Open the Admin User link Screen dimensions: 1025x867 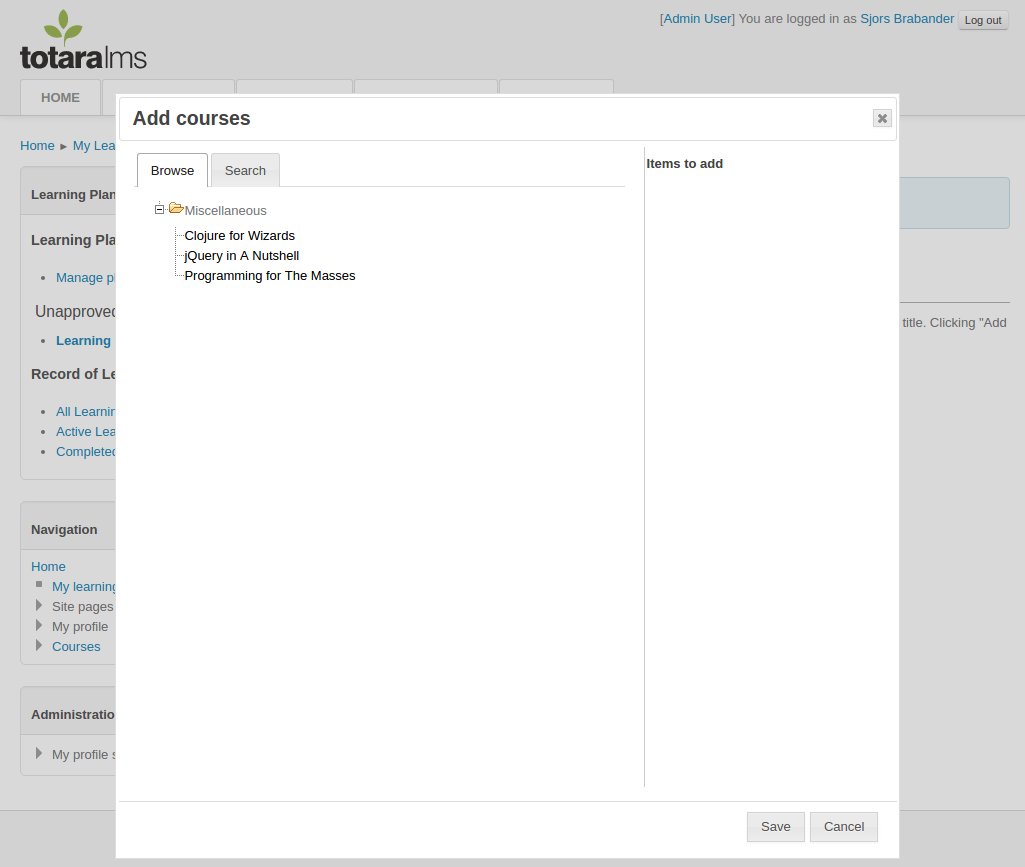697,19
